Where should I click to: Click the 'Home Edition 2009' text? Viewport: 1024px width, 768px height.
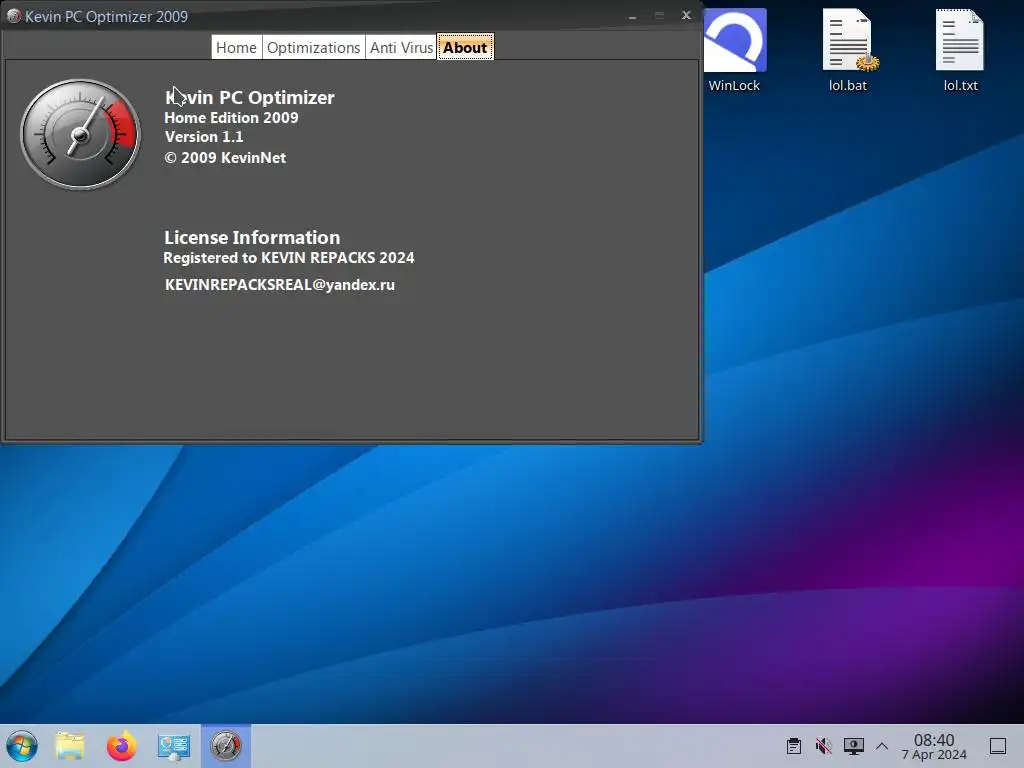pyautogui.click(x=231, y=118)
